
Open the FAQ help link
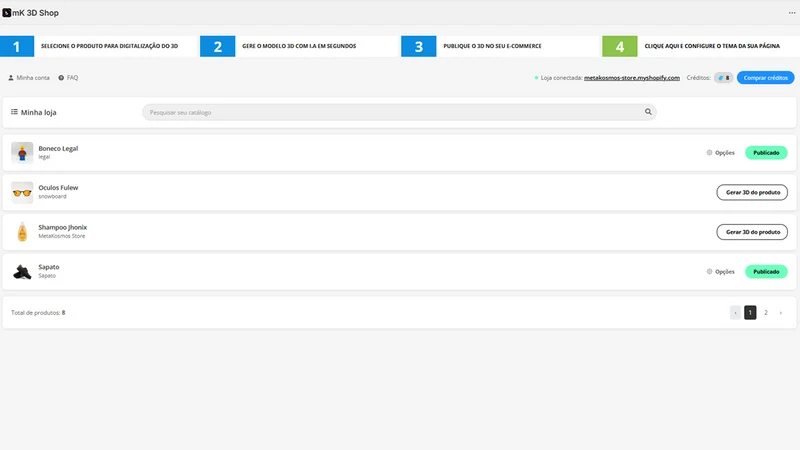tap(68, 78)
